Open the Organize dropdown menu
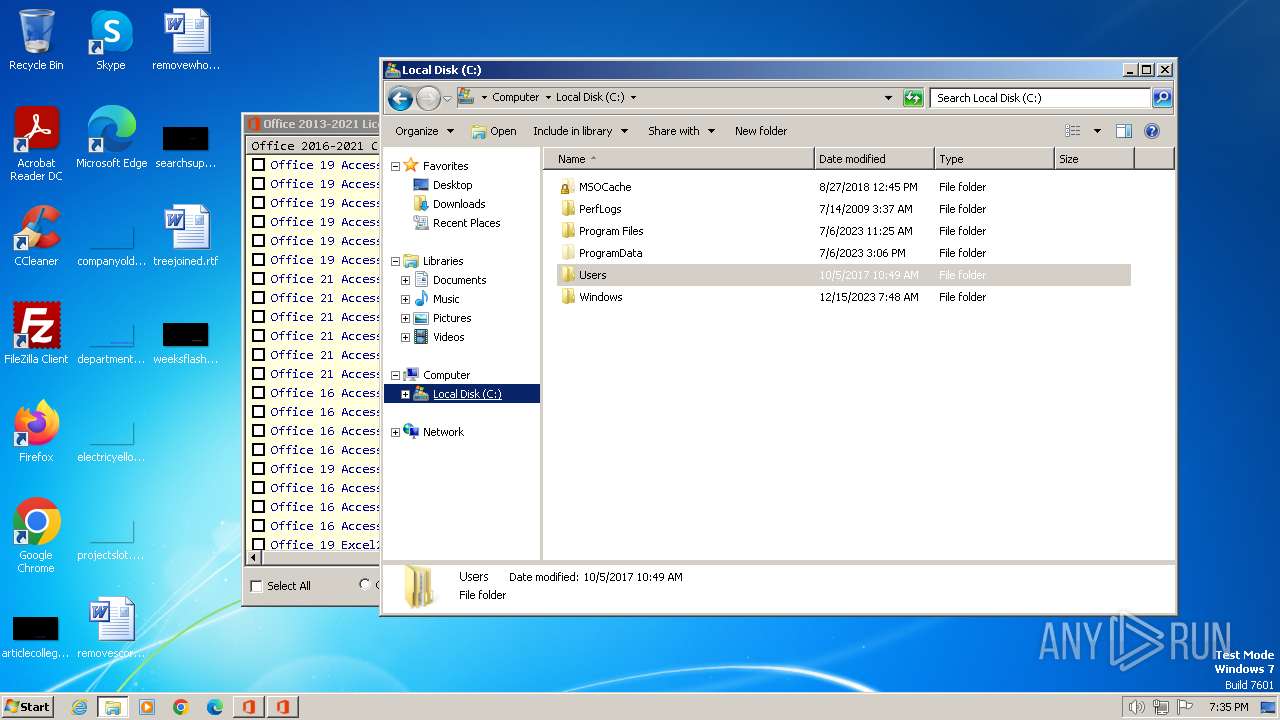 pos(424,131)
